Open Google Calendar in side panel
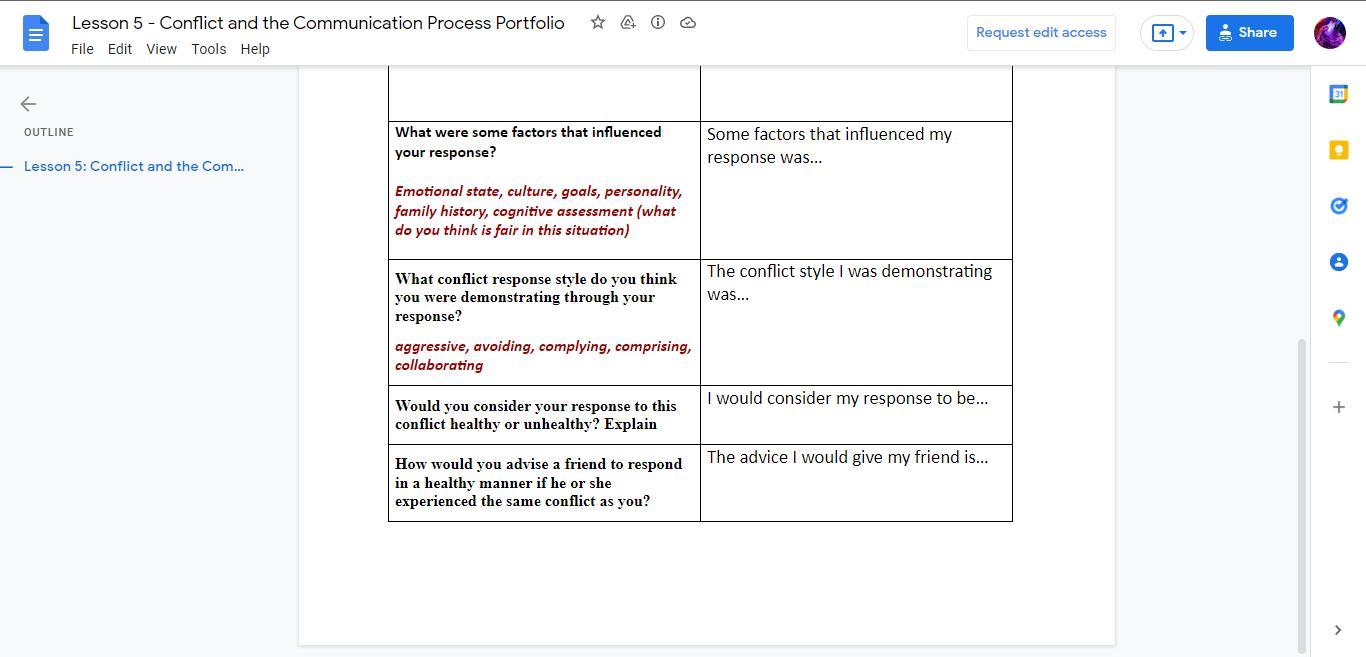Viewport: 1366px width, 657px height. click(1338, 94)
